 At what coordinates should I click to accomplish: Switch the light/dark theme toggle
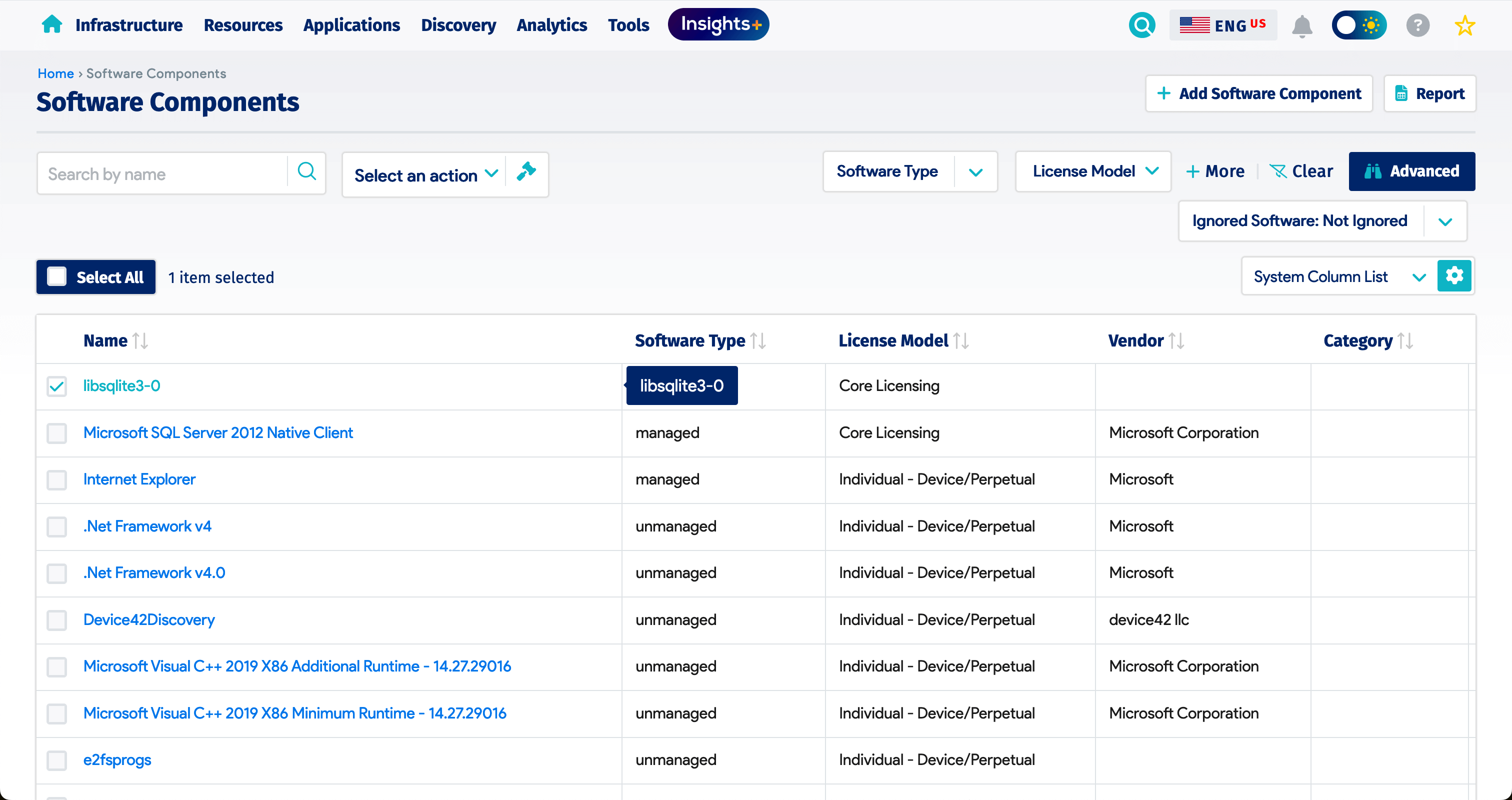click(1359, 25)
